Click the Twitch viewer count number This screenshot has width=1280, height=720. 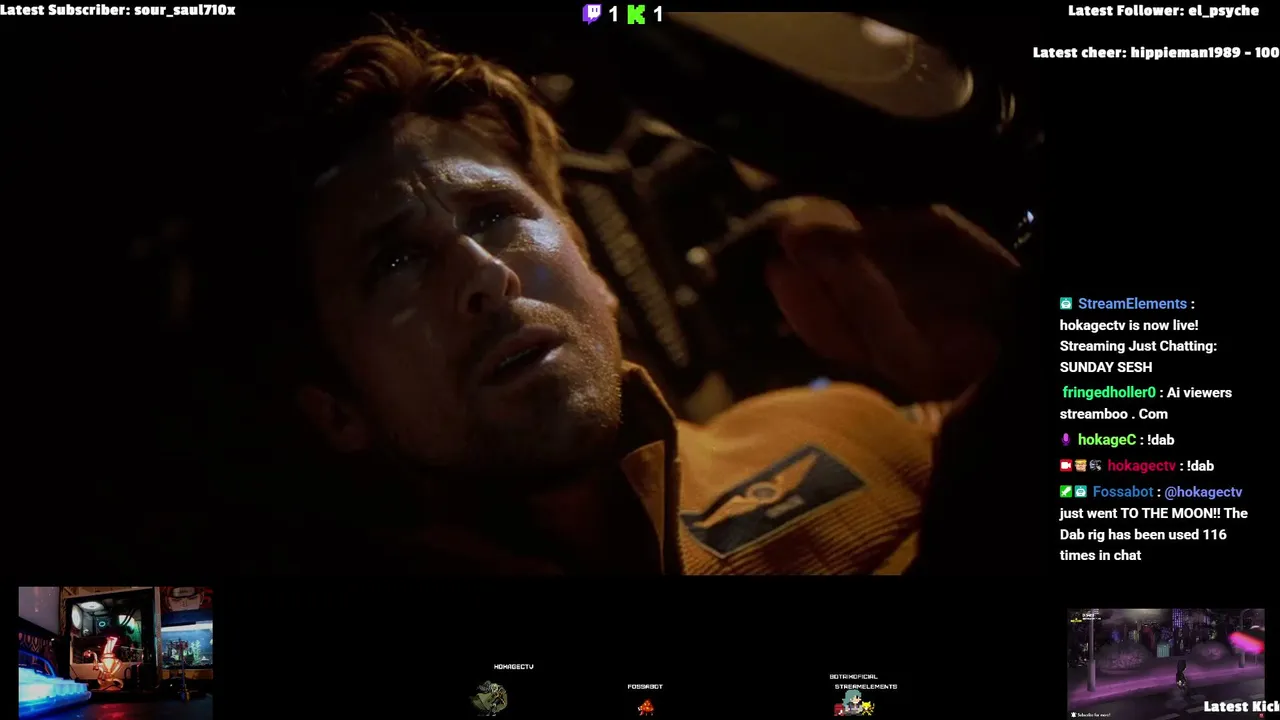click(x=614, y=14)
